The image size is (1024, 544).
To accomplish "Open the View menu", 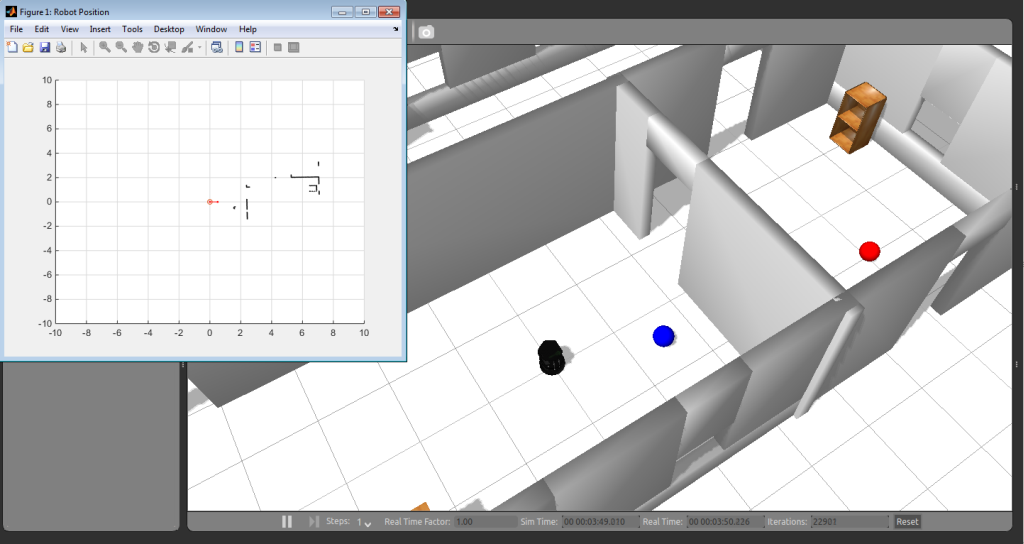I will 70,29.
